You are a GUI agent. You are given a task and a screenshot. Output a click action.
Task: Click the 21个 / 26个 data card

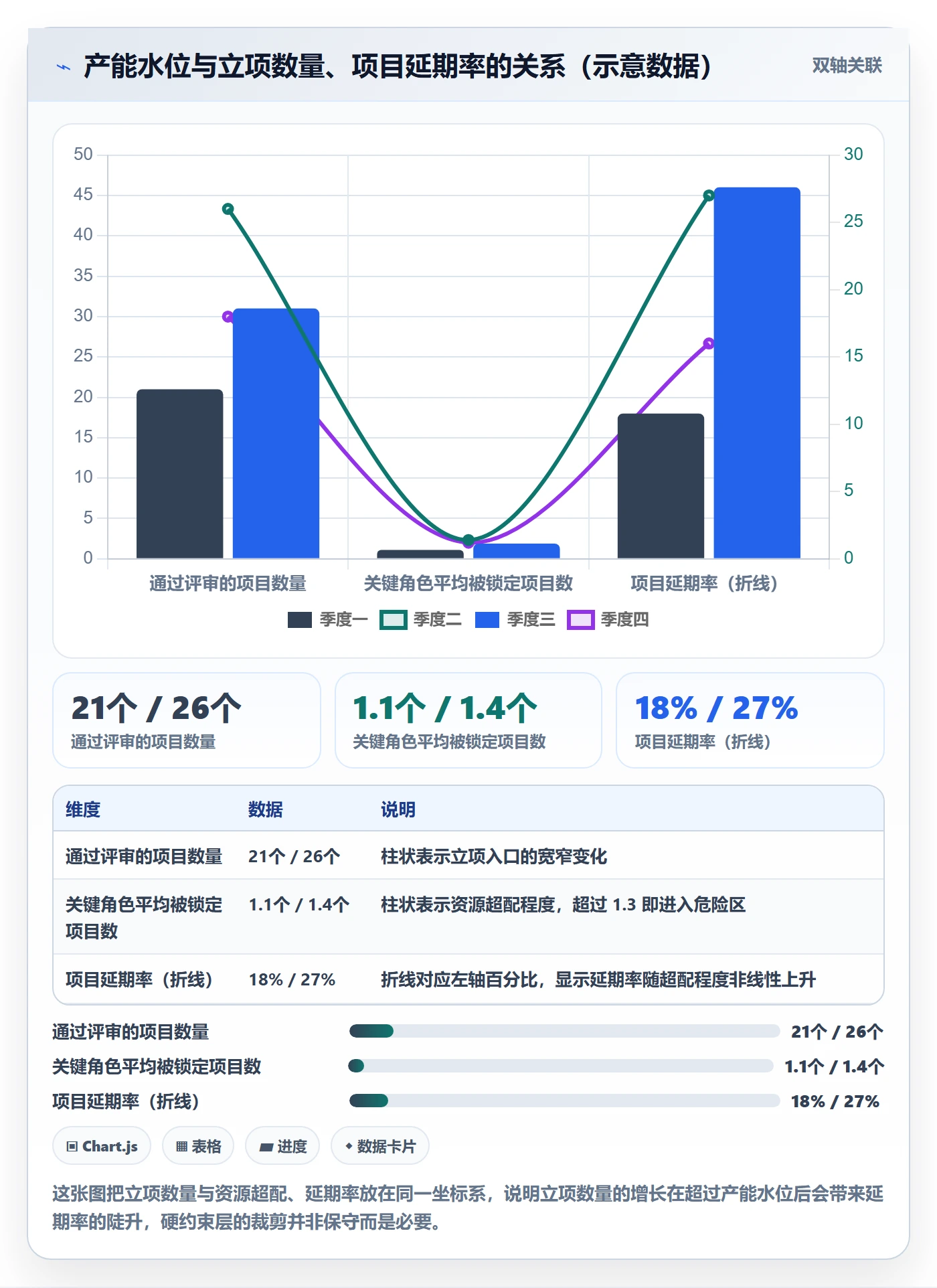[x=187, y=720]
